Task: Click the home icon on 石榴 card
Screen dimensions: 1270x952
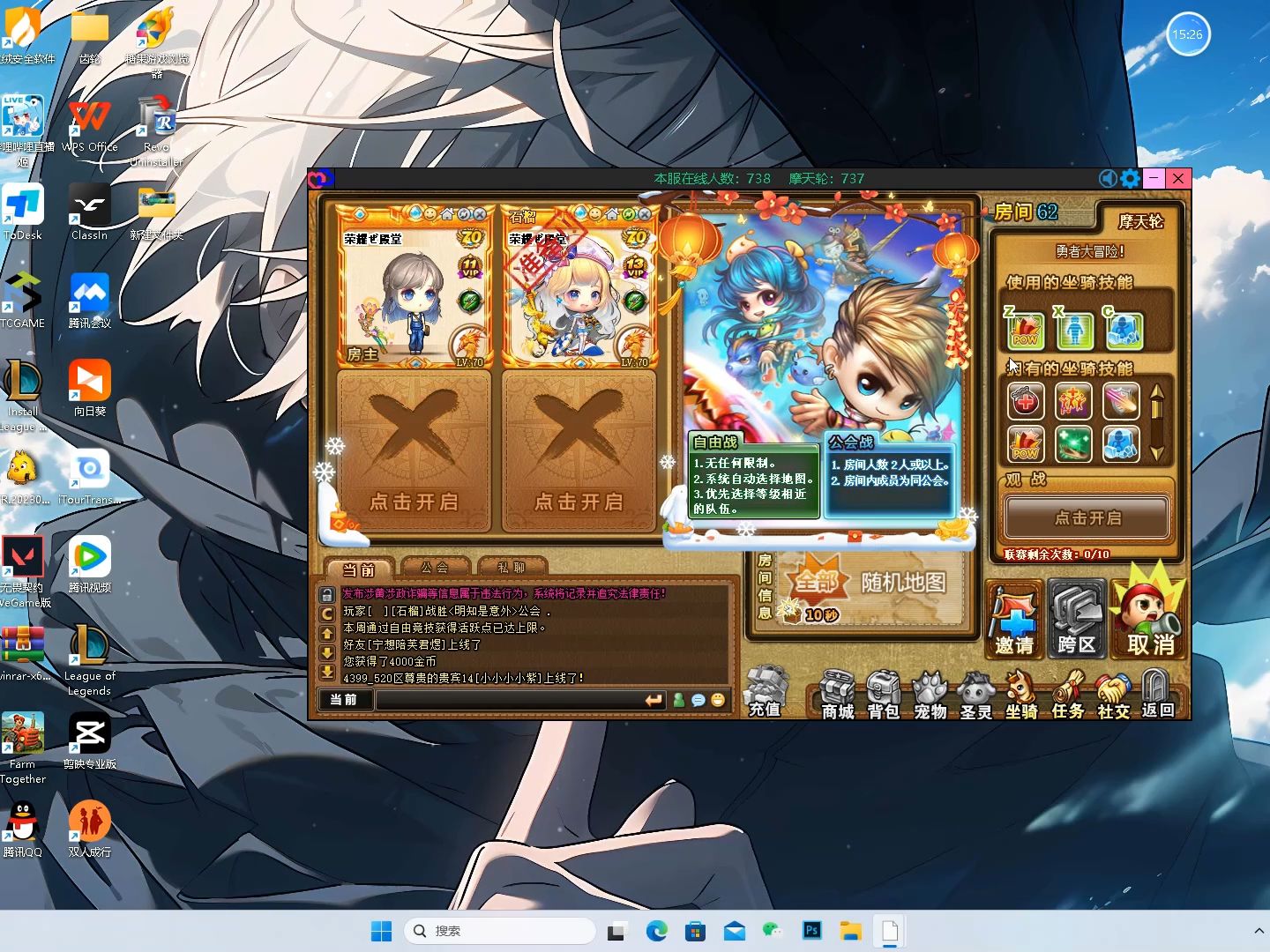Action: [611, 214]
